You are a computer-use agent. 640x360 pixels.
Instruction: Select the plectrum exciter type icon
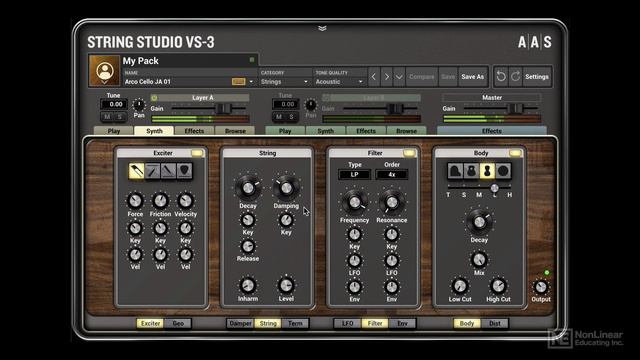(x=184, y=171)
